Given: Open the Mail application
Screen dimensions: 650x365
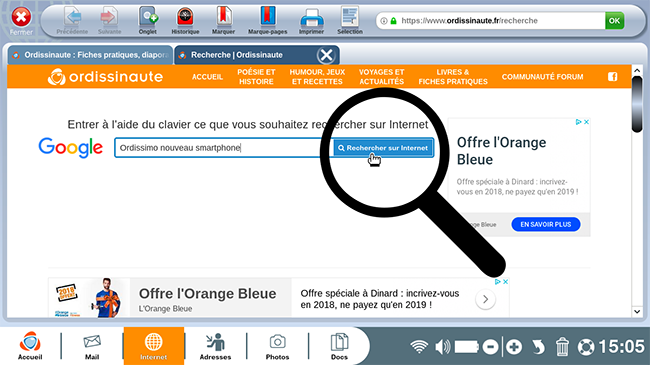Looking at the screenshot, I should click(92, 346).
